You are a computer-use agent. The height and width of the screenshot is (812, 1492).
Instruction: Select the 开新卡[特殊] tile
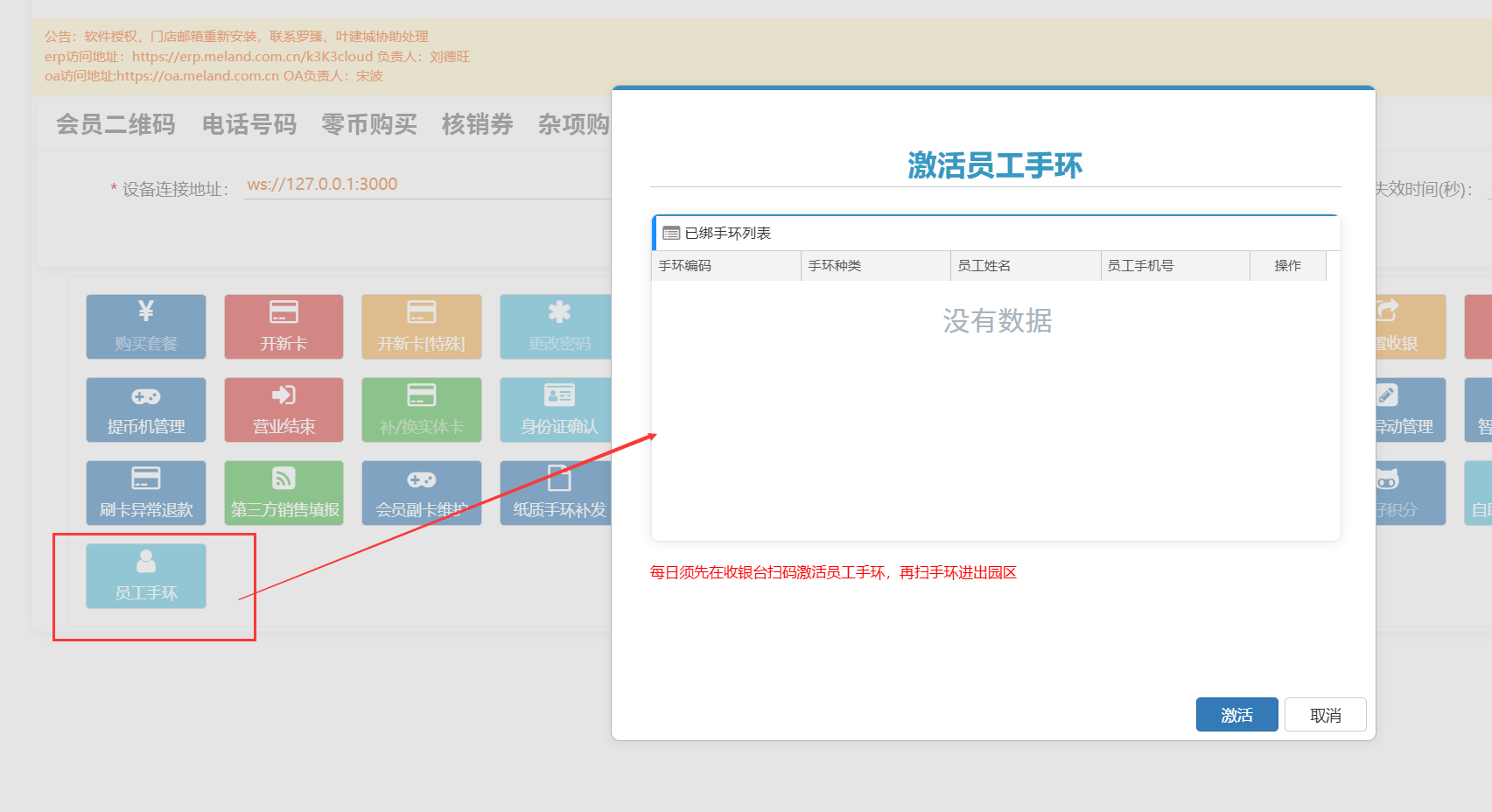(421, 326)
